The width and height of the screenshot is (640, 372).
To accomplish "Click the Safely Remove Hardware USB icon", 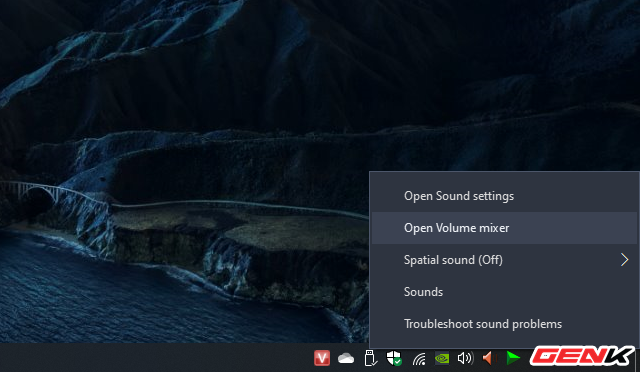I will click(x=370, y=358).
